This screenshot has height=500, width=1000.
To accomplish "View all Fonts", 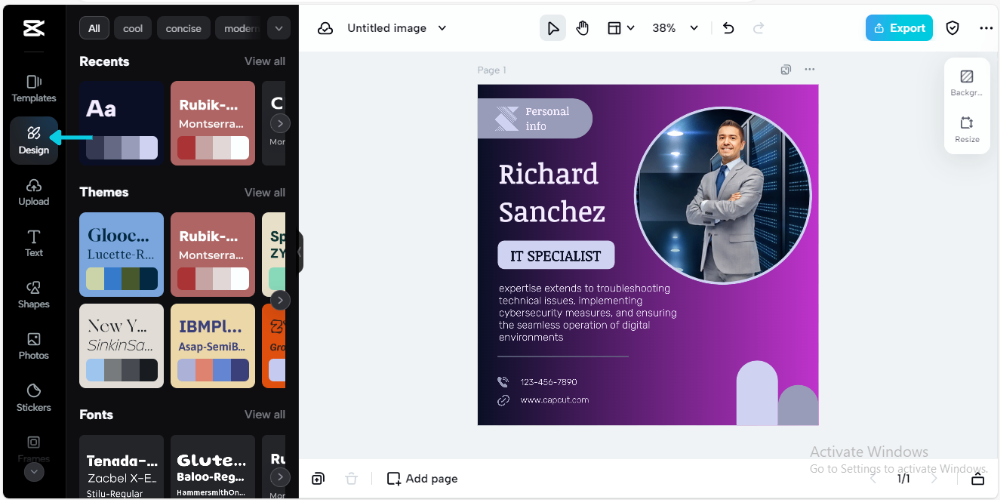I will tap(265, 414).
